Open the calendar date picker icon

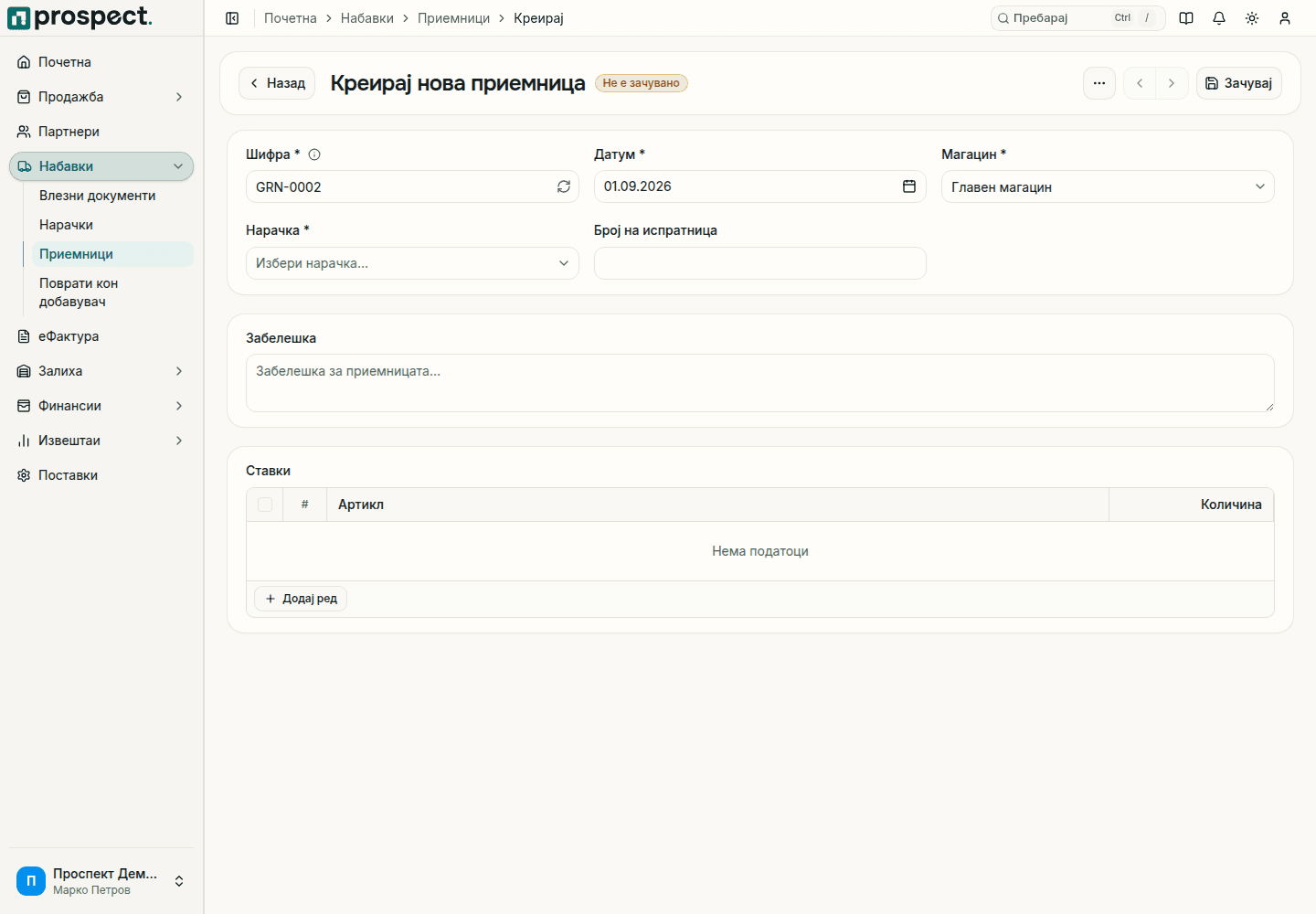(x=909, y=186)
